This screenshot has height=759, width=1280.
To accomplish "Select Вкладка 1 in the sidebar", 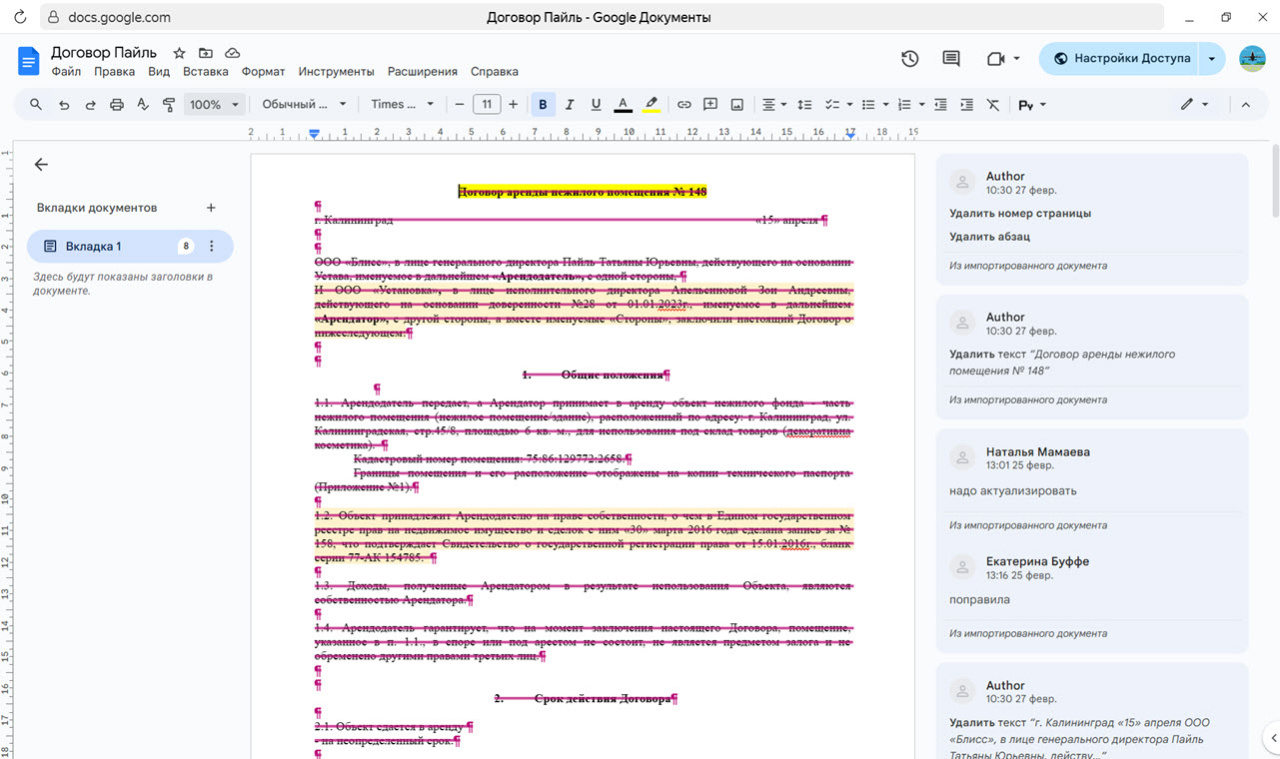I will tap(130, 246).
